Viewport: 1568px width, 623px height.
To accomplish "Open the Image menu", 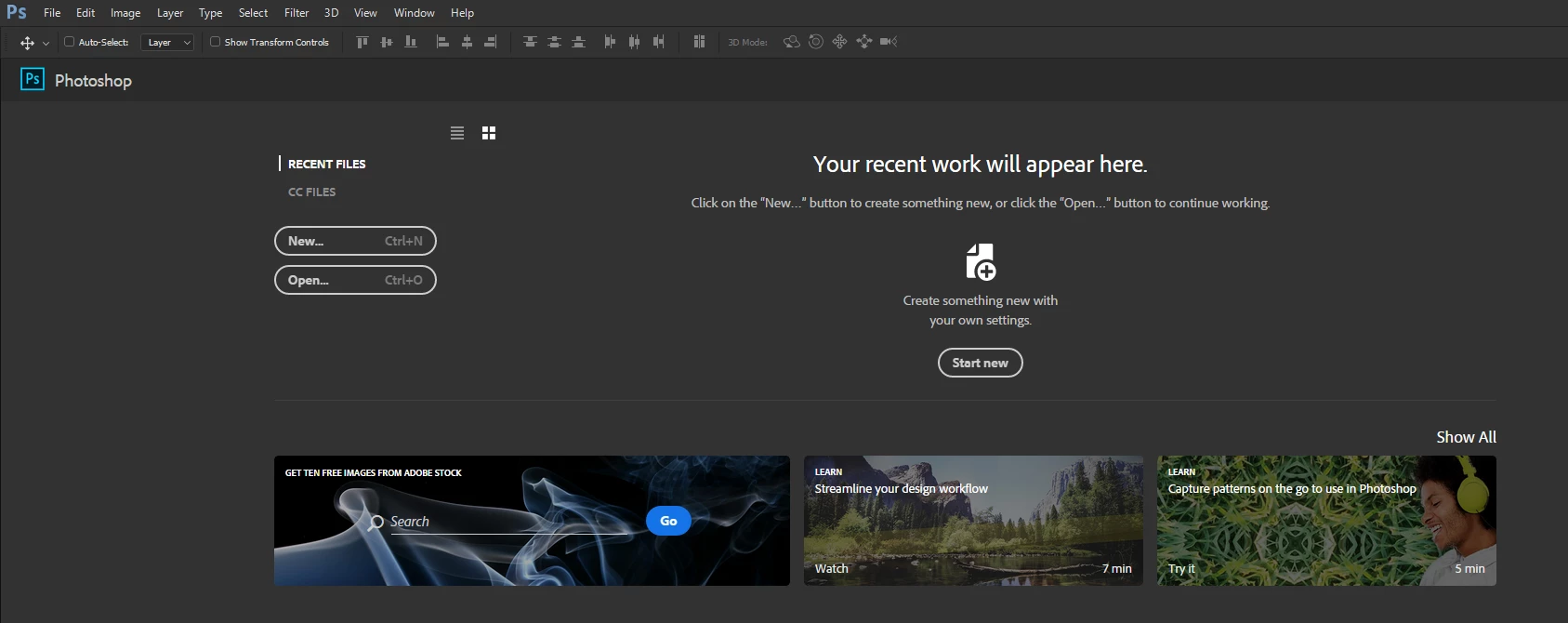I will [x=125, y=13].
